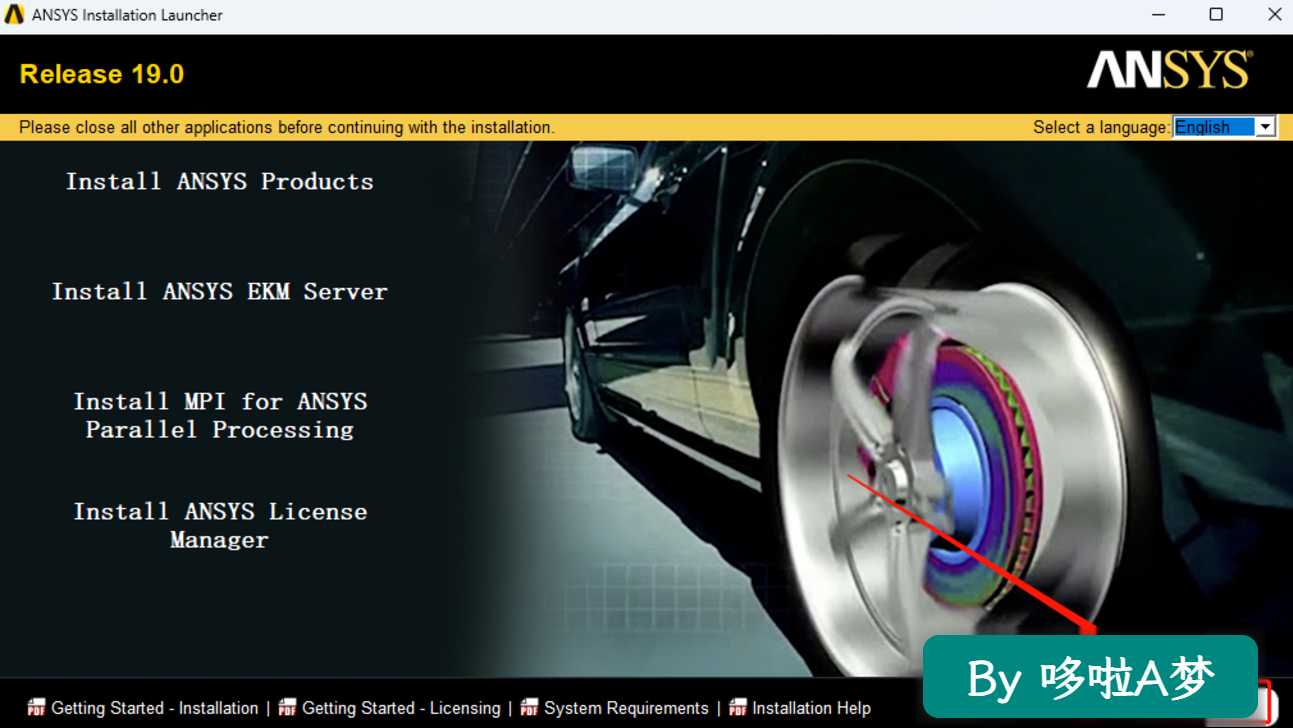Screen dimensions: 1293x728
Task: Click the ANSYS launcher icon in the title bar
Action: pyautogui.click(x=14, y=15)
